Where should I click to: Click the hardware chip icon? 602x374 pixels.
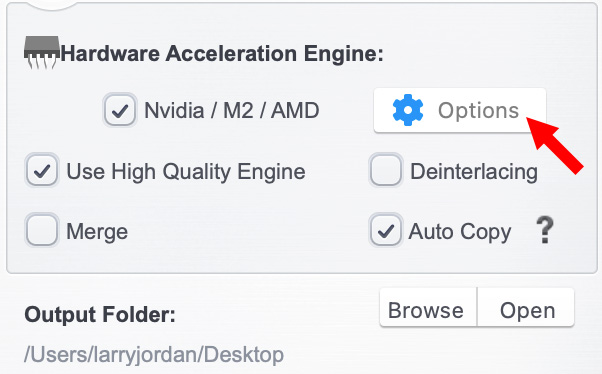(42, 53)
